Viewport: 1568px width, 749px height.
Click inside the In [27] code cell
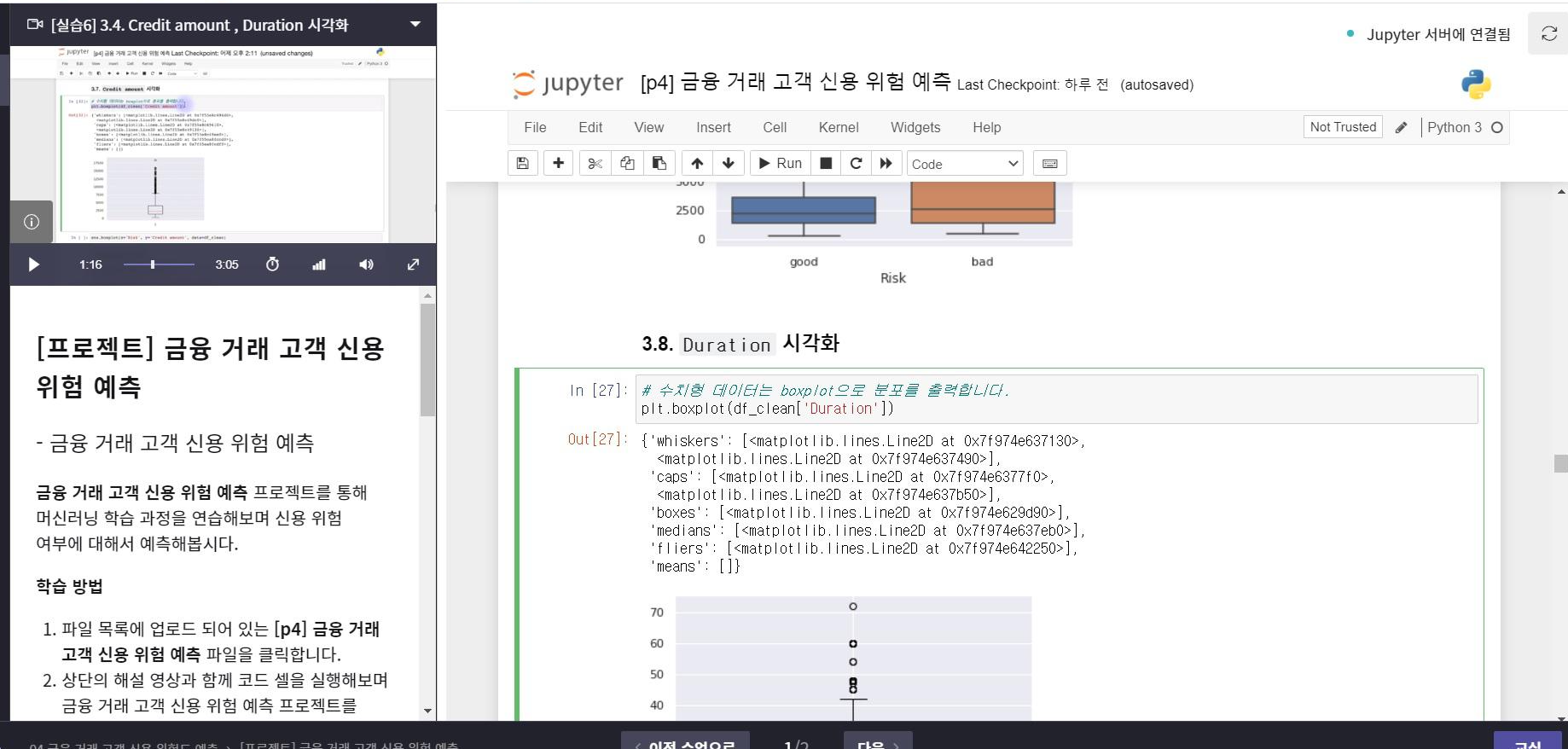1056,399
